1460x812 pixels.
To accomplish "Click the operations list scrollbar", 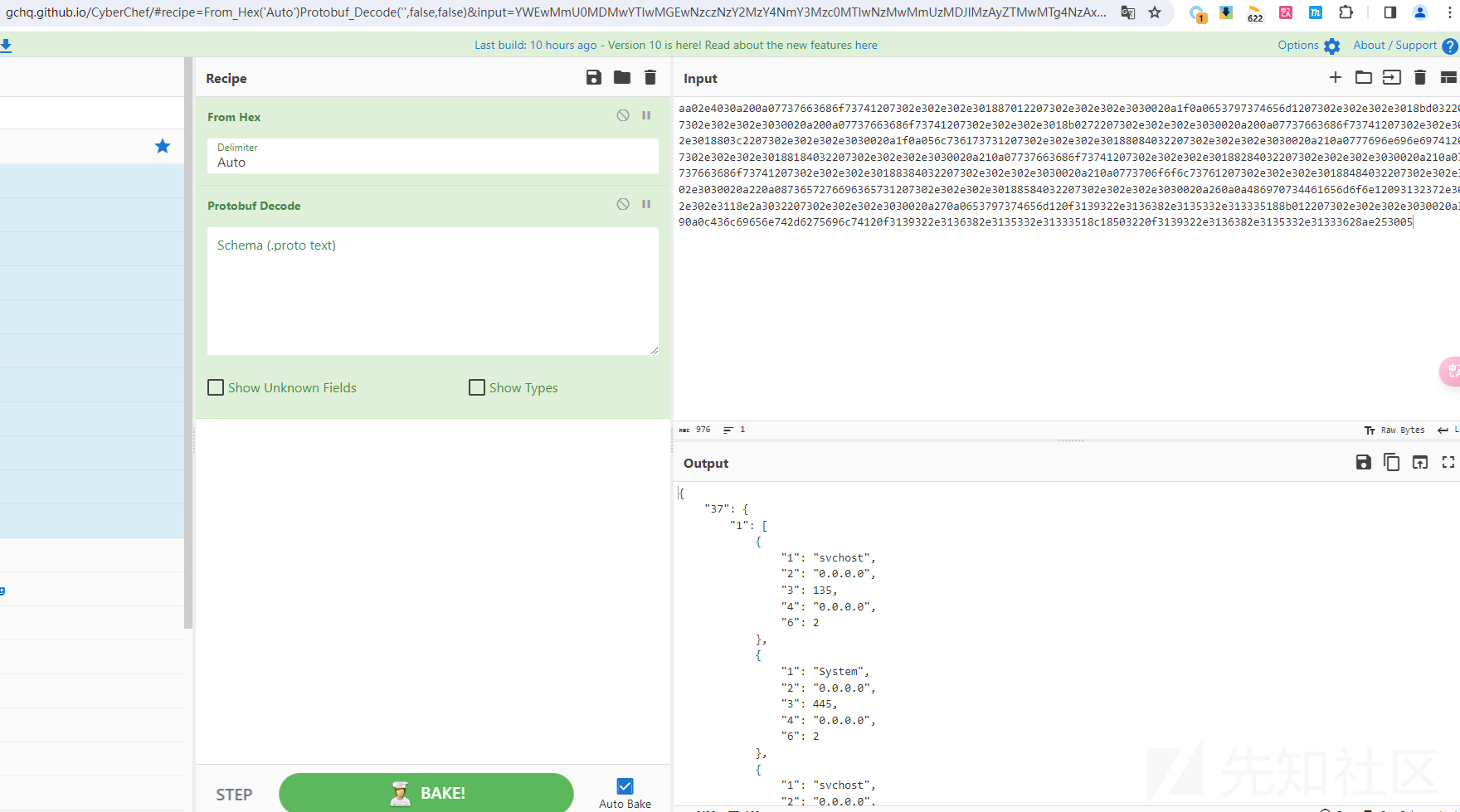I will [188, 343].
